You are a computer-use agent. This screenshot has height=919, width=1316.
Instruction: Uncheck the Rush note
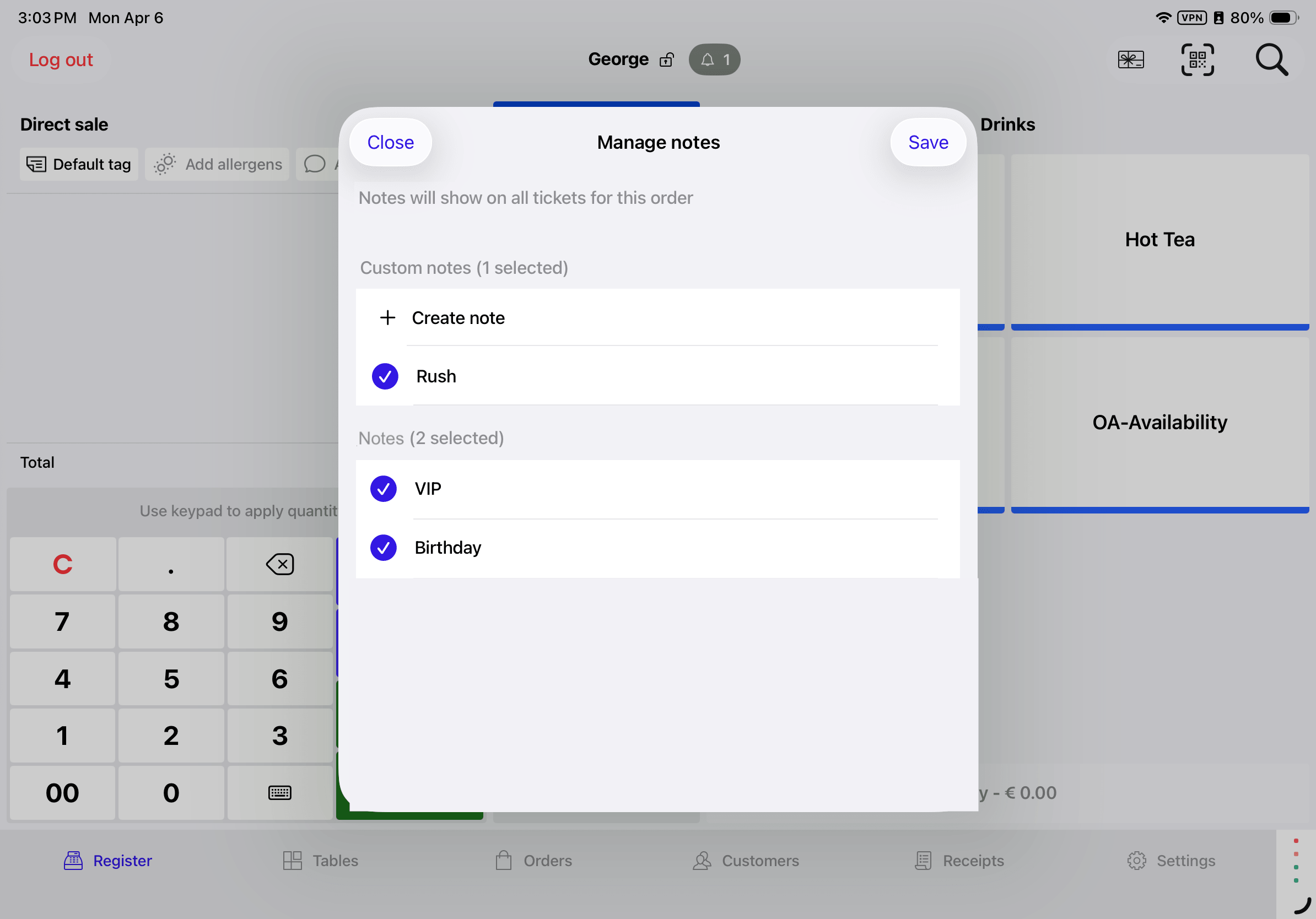385,376
